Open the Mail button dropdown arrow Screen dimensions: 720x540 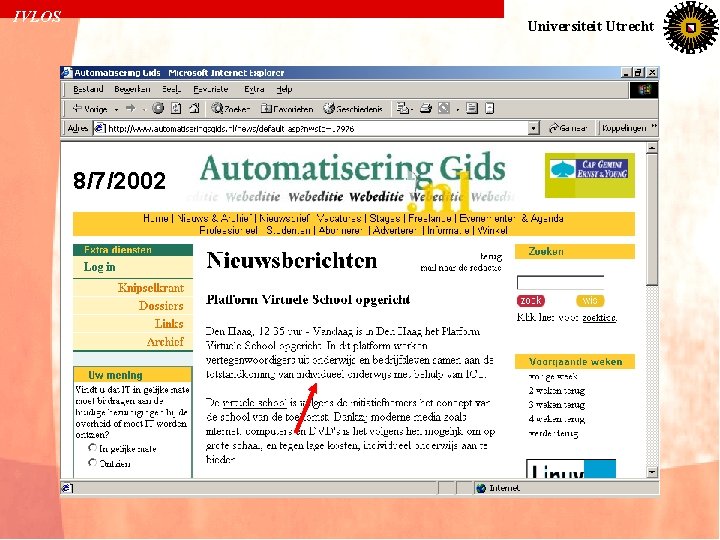[x=412, y=110]
